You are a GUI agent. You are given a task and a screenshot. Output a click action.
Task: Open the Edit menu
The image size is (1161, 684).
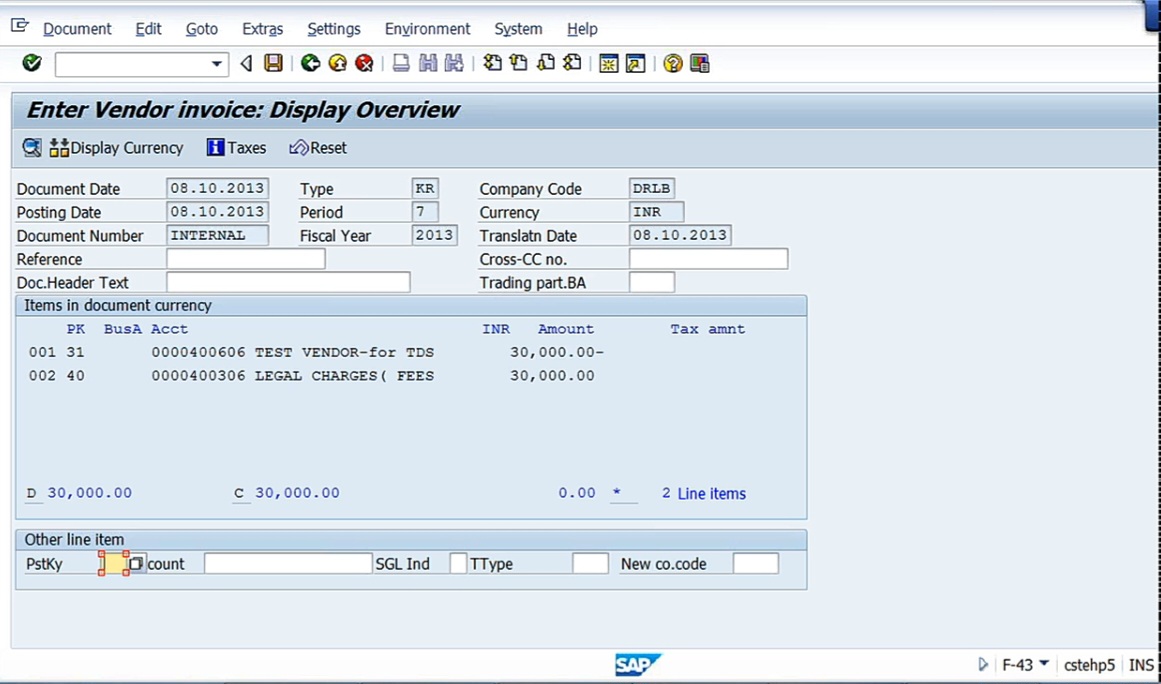[x=148, y=29]
